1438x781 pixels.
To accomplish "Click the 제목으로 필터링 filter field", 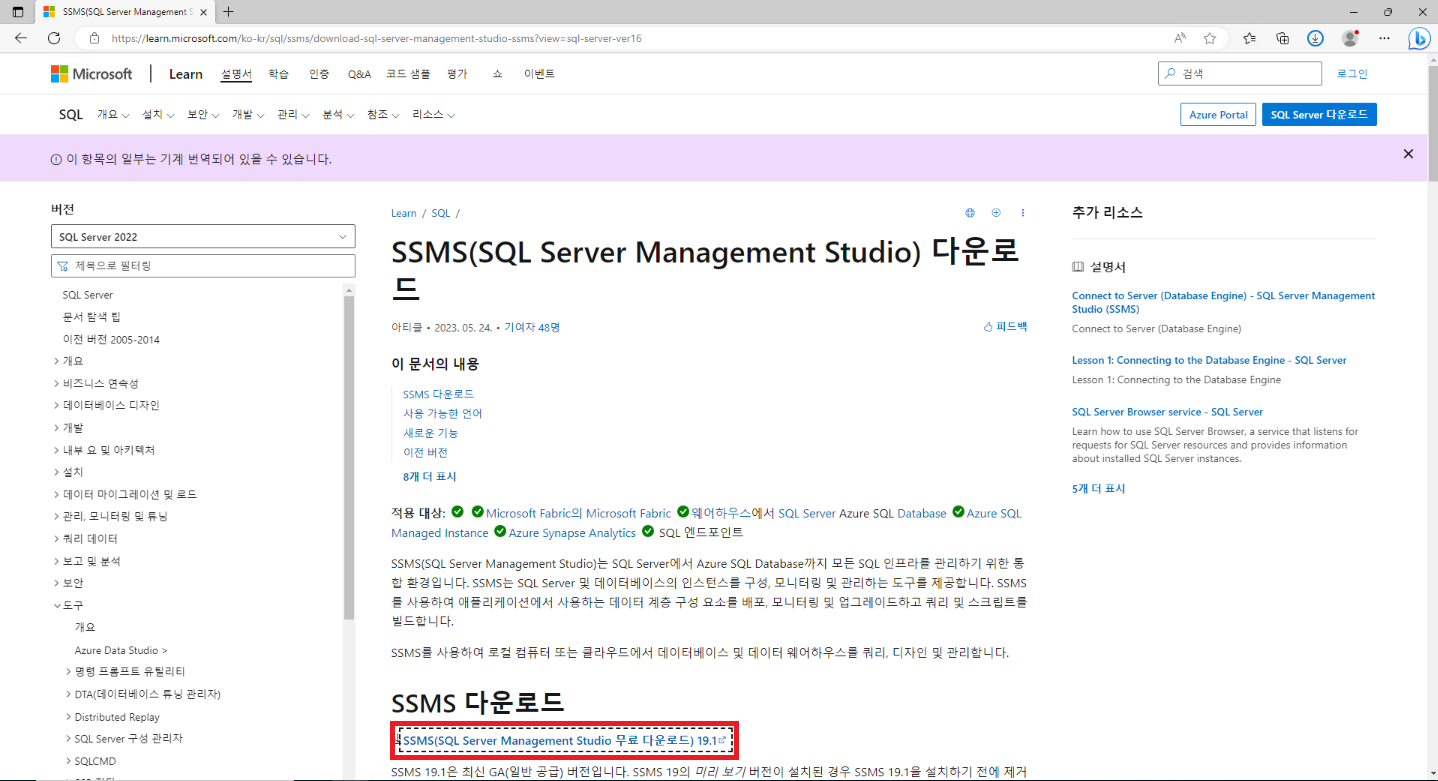I will (203, 266).
